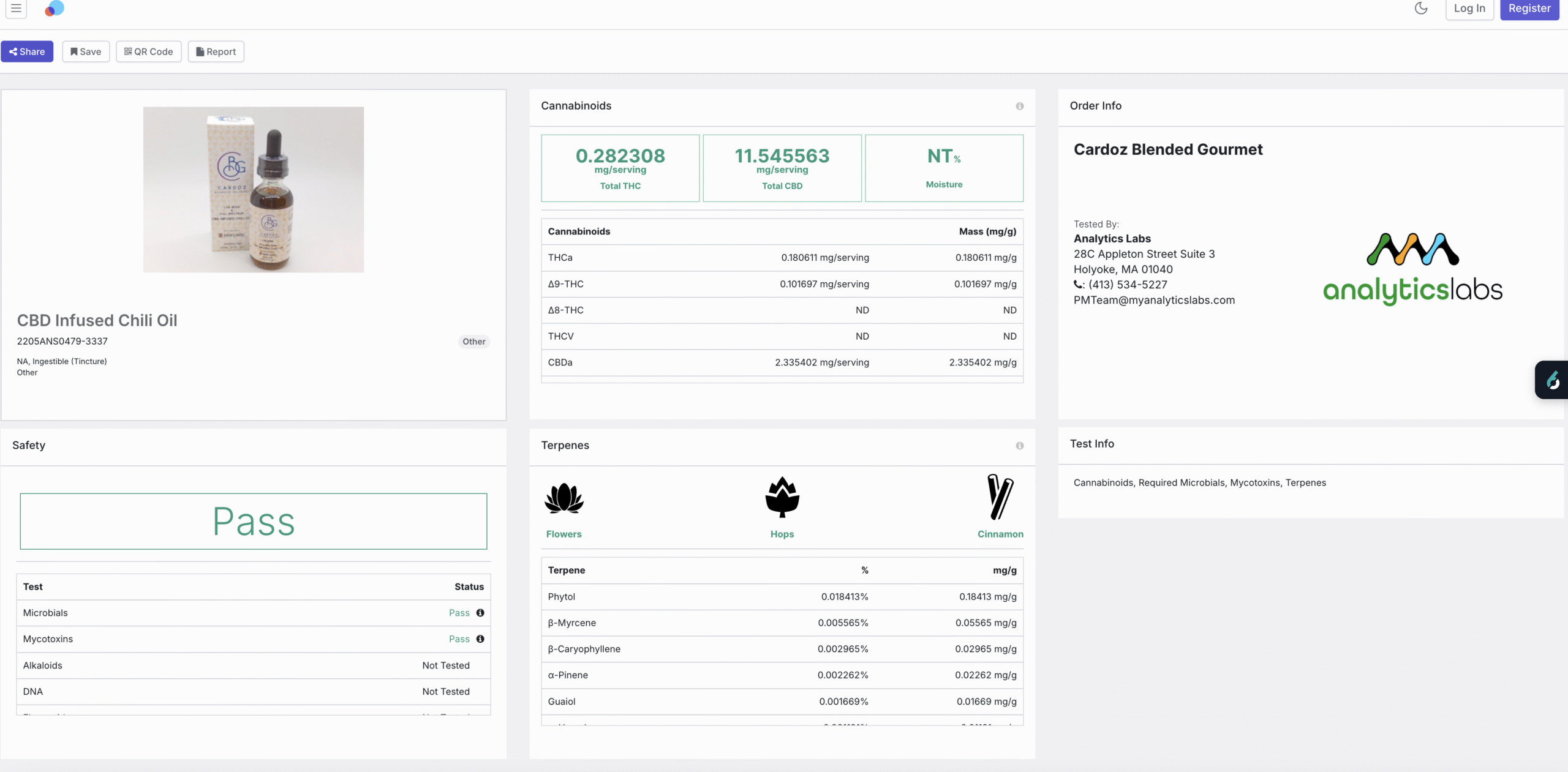Click the Microbials Pass status
Image resolution: width=1568 pixels, height=772 pixels.
click(x=459, y=613)
